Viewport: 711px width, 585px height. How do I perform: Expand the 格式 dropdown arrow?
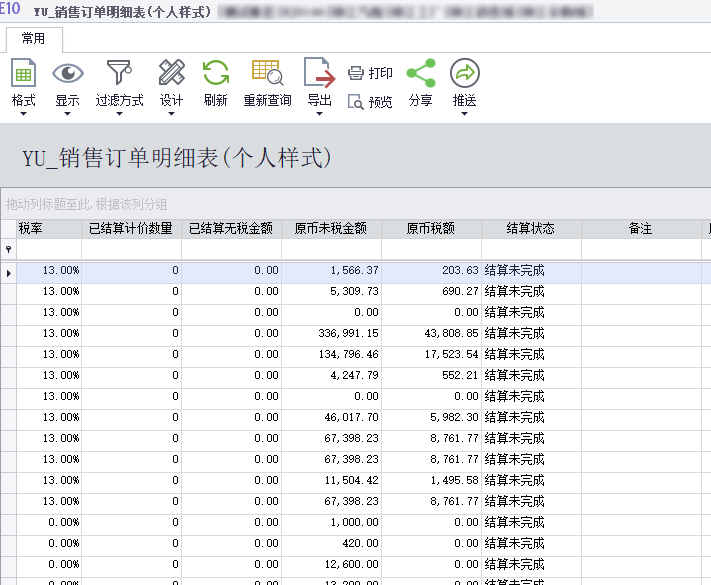pyautogui.click(x=23, y=114)
